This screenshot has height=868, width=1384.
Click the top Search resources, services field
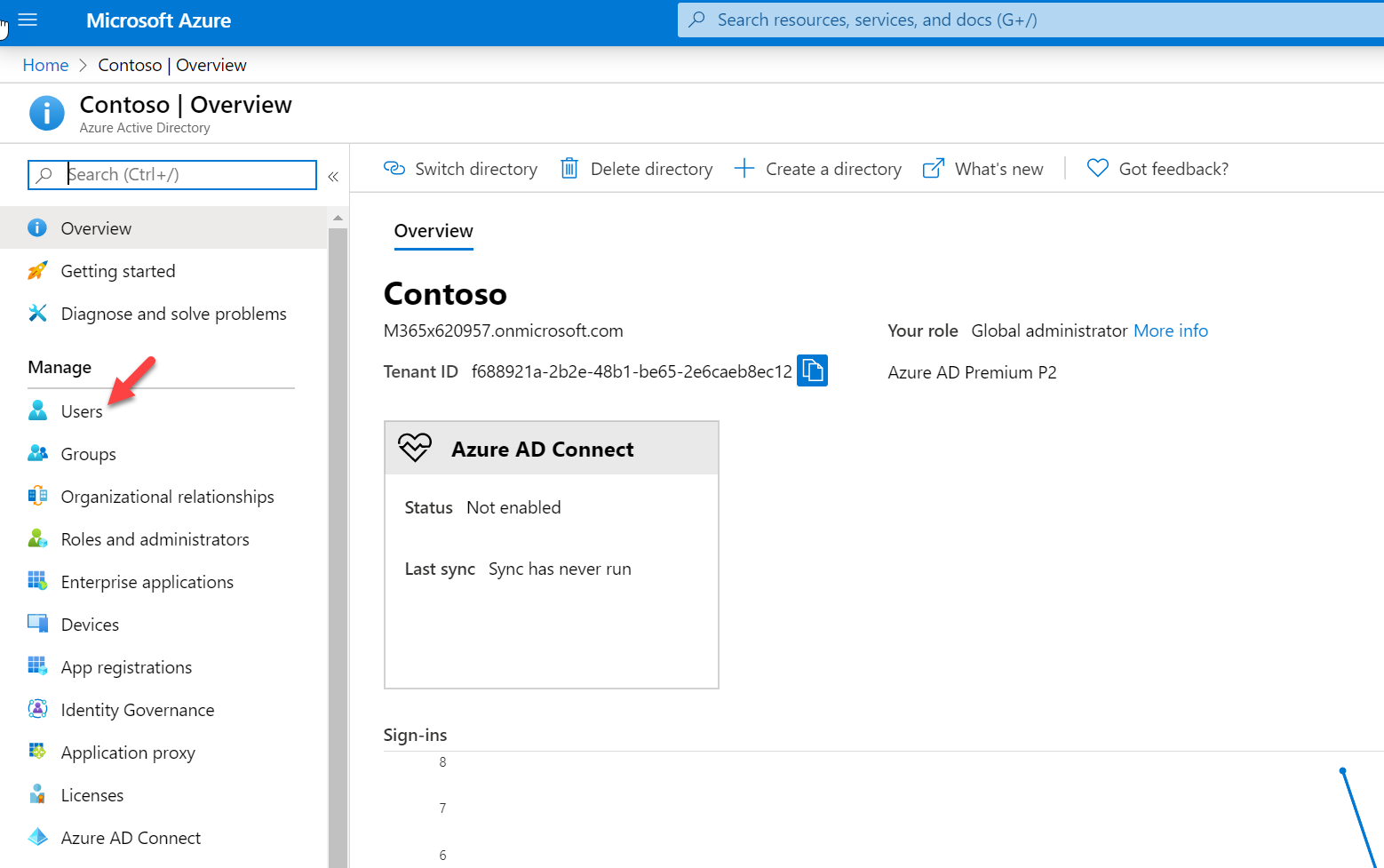[1030, 20]
